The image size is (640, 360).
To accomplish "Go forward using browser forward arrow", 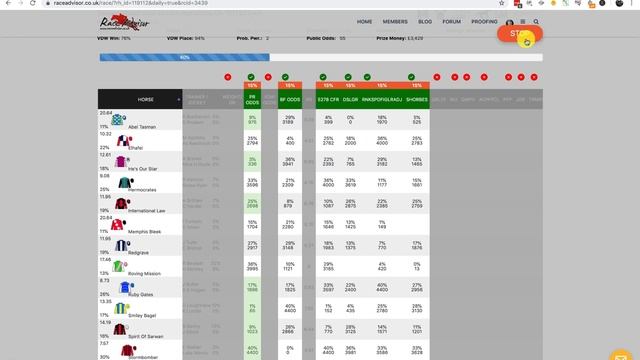I will 20,3.
